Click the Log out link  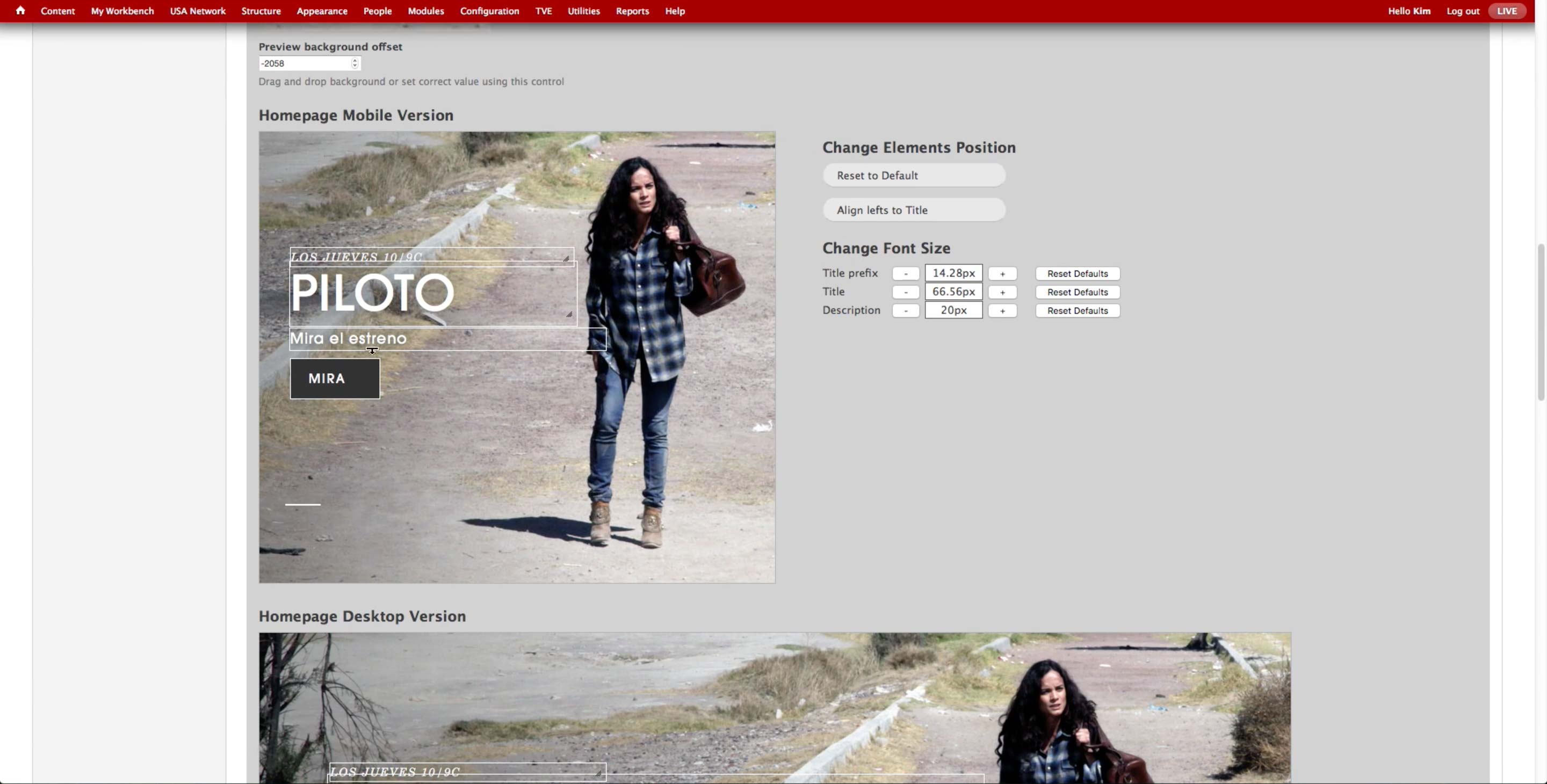pos(1462,11)
